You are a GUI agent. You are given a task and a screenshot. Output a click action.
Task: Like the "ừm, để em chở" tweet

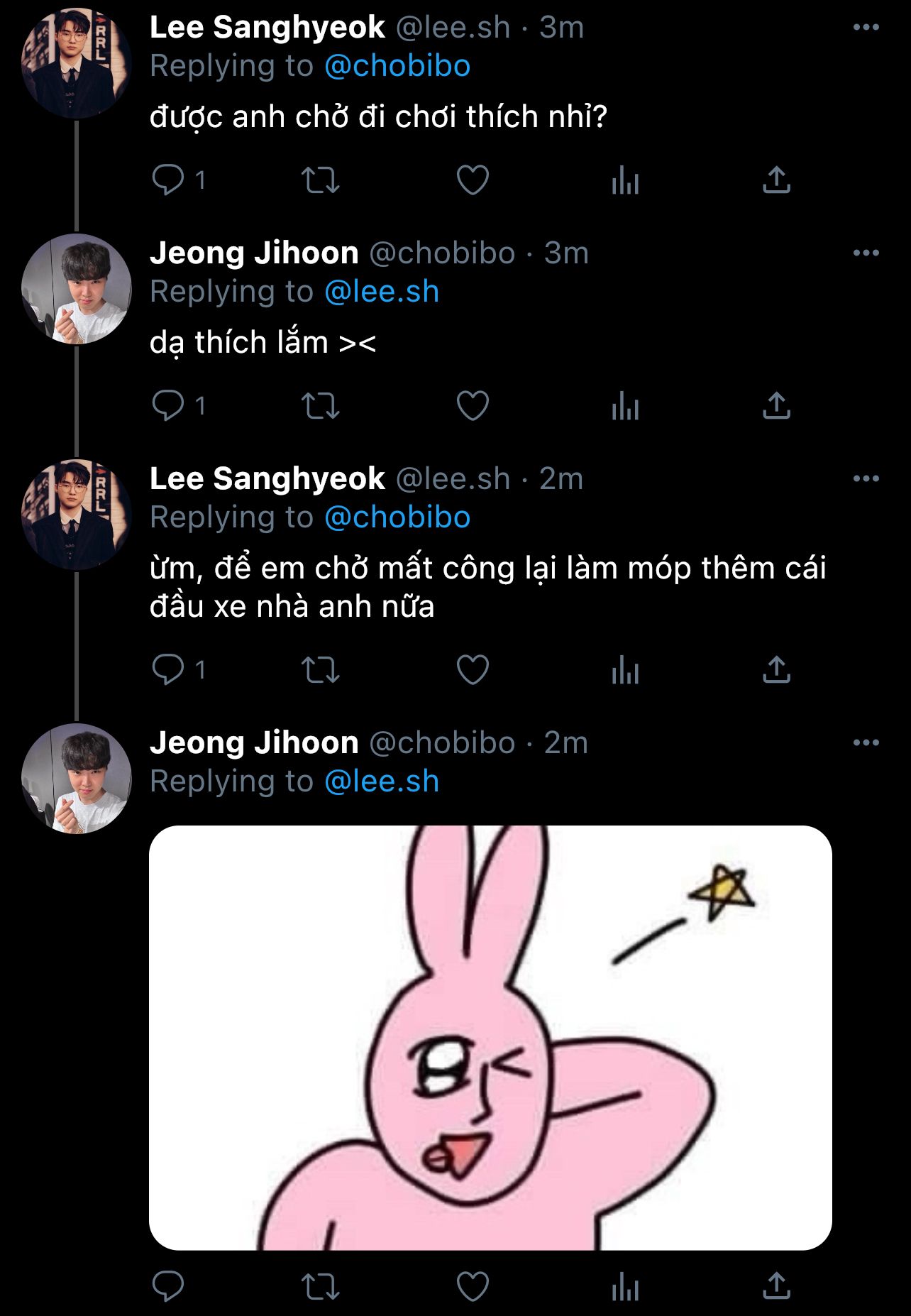[473, 669]
